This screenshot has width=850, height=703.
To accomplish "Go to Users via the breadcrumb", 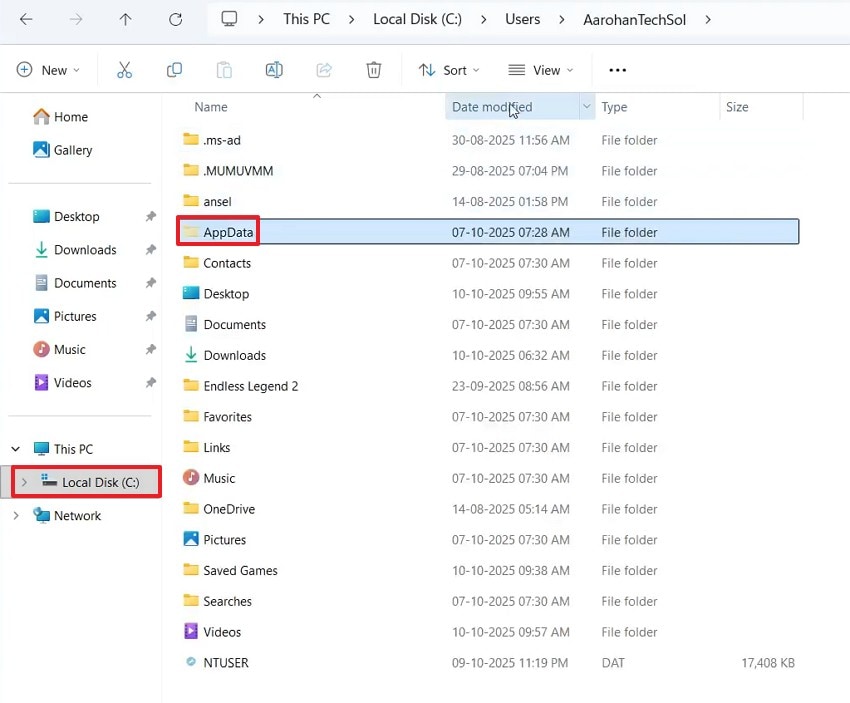I will click(522, 19).
